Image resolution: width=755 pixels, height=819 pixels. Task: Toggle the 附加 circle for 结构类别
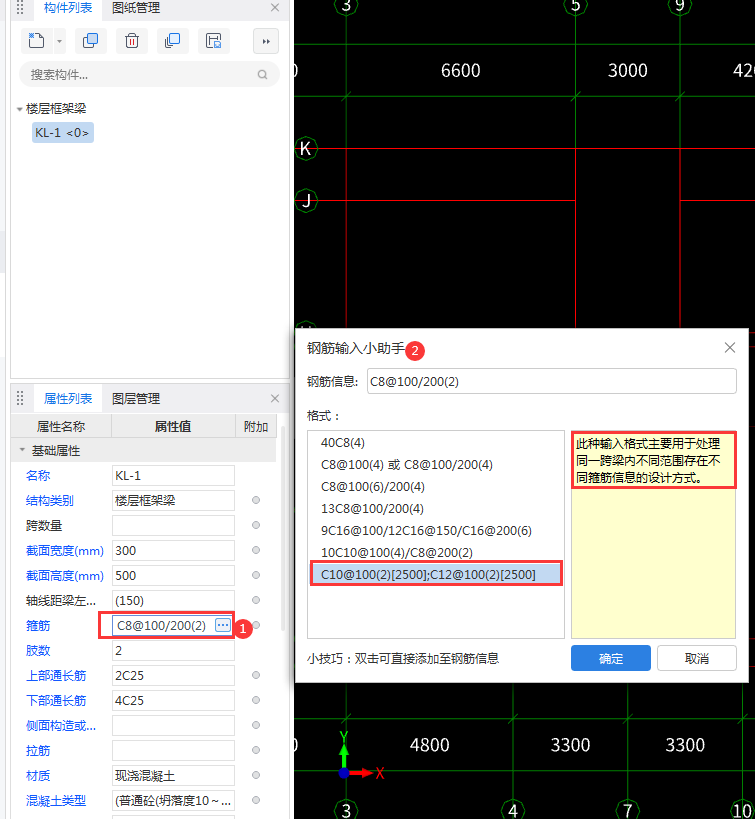[256, 500]
